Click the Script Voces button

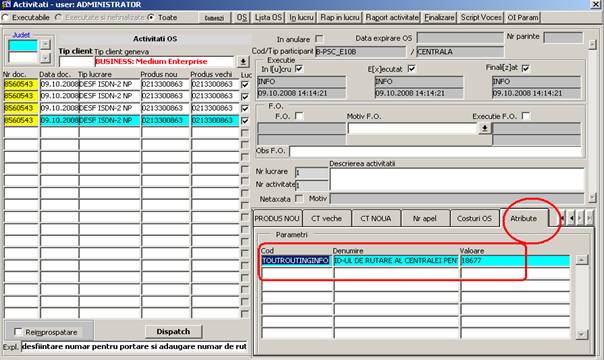click(x=481, y=18)
